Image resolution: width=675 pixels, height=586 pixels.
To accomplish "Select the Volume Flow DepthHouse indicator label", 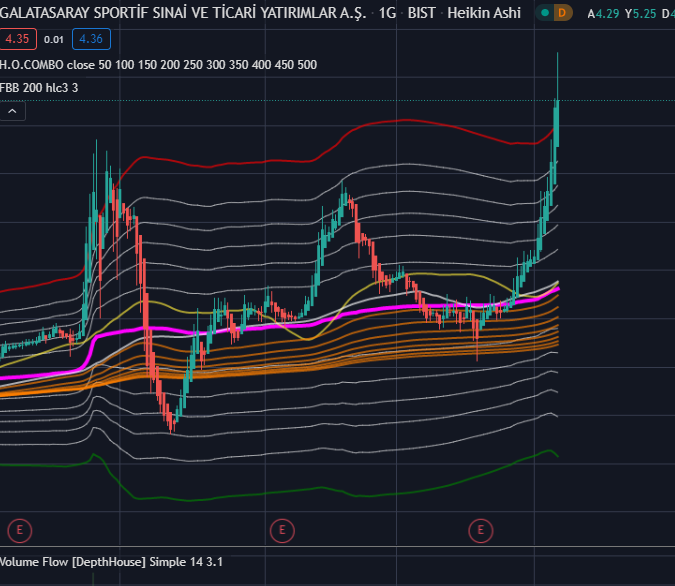I will [x=111, y=562].
